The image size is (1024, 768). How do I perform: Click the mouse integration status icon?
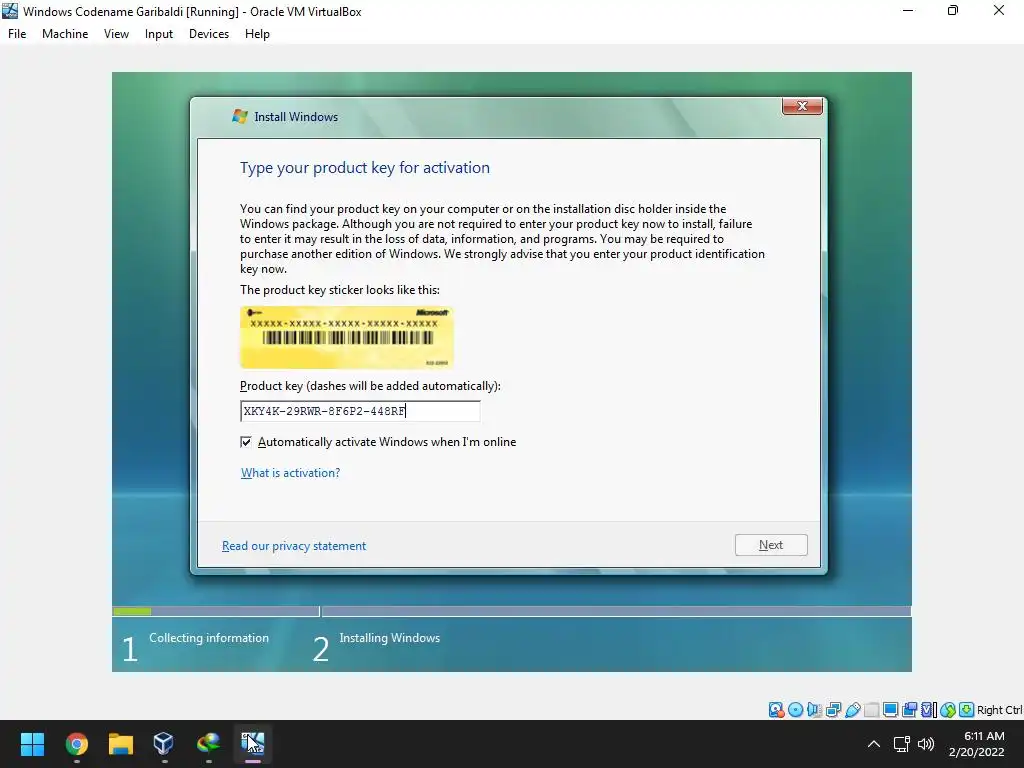tap(948, 710)
